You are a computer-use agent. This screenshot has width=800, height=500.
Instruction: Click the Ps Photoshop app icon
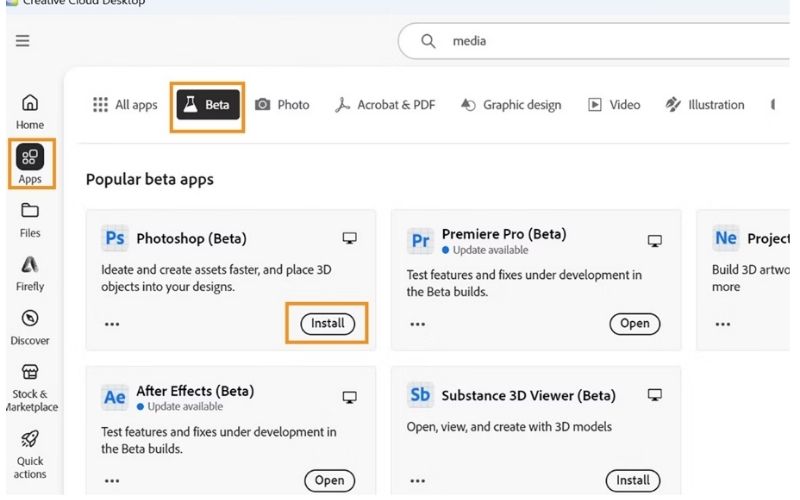pos(115,238)
